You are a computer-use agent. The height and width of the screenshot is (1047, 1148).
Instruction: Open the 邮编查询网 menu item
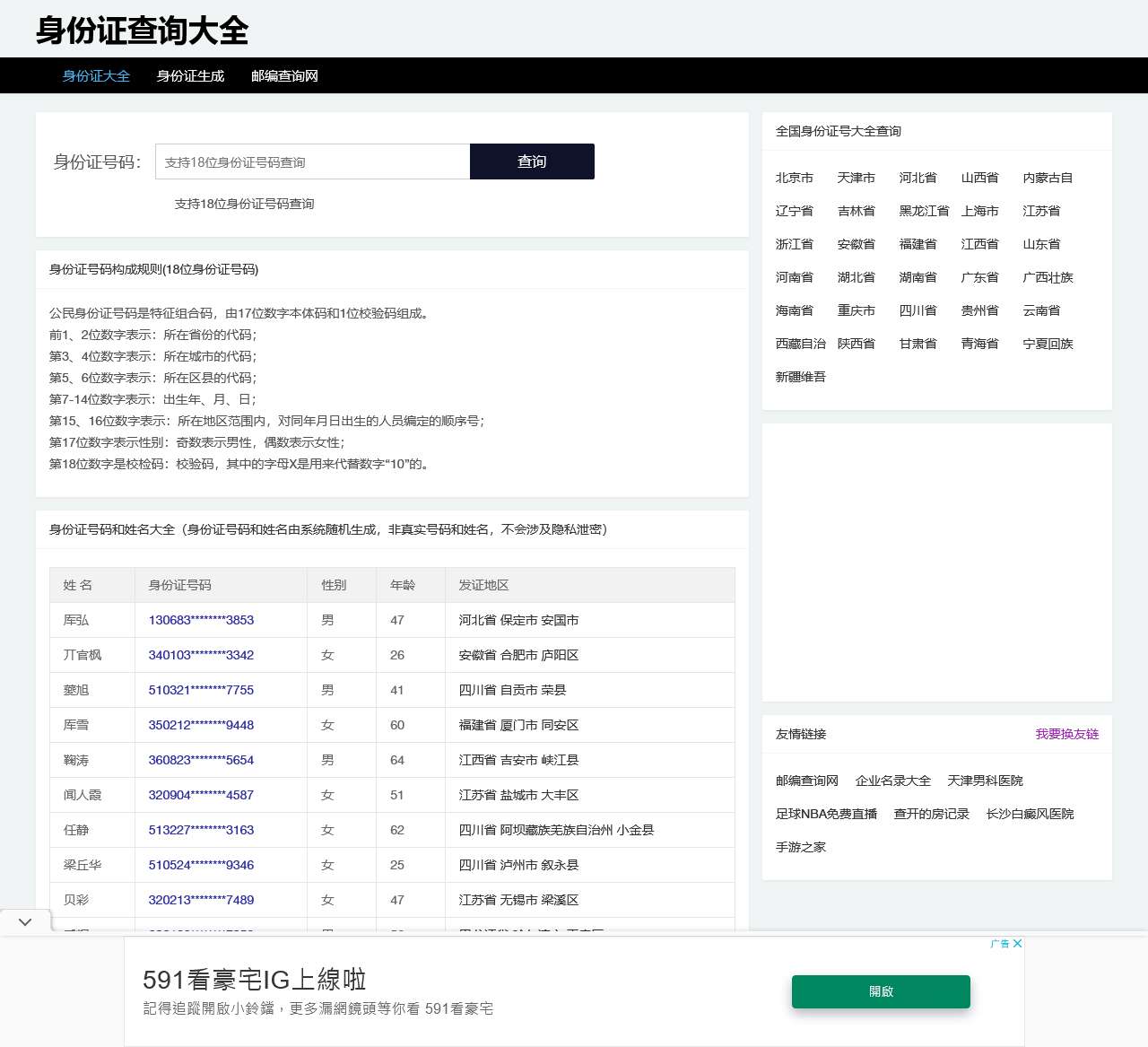pyautogui.click(x=283, y=76)
